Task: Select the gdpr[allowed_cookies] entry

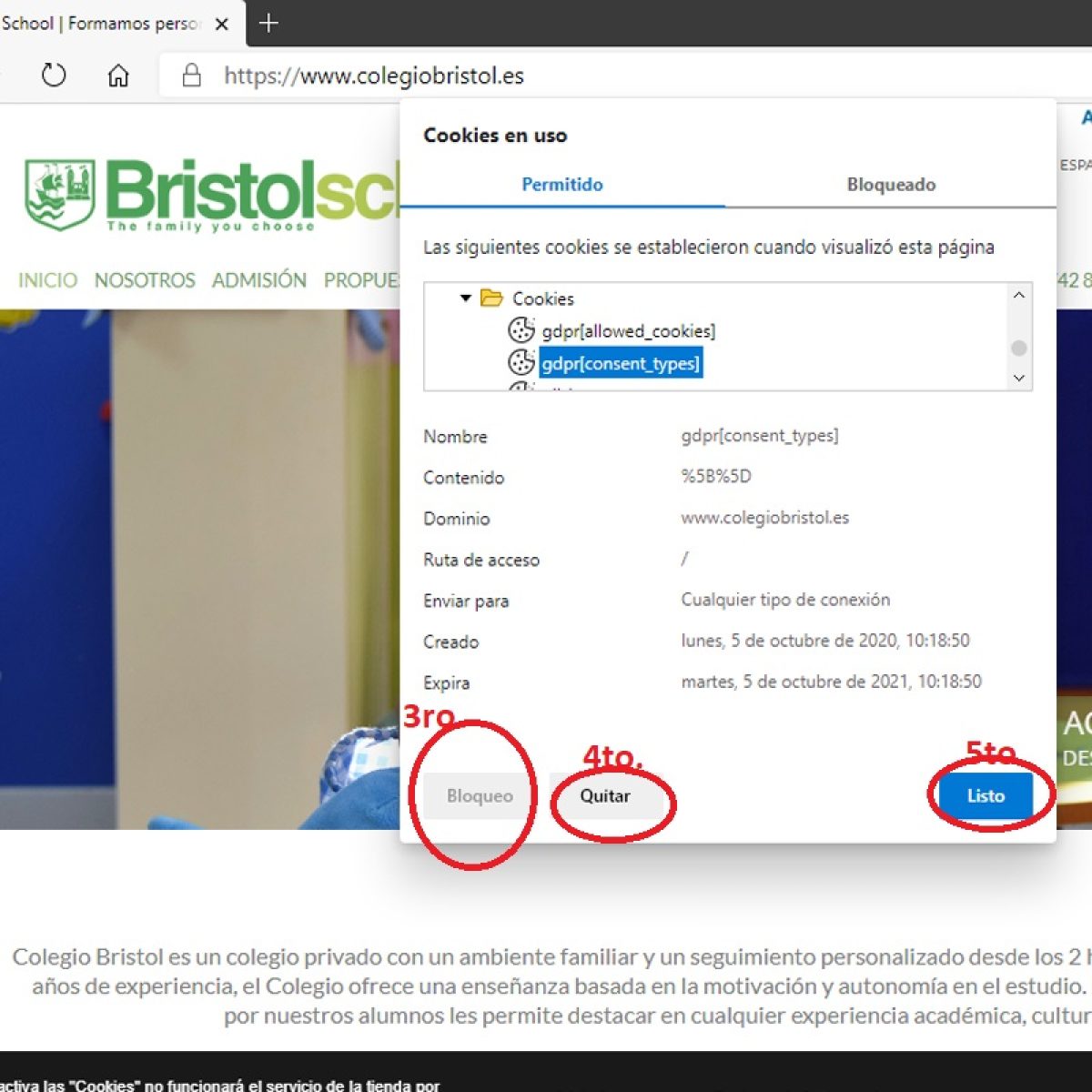Action: tap(628, 331)
